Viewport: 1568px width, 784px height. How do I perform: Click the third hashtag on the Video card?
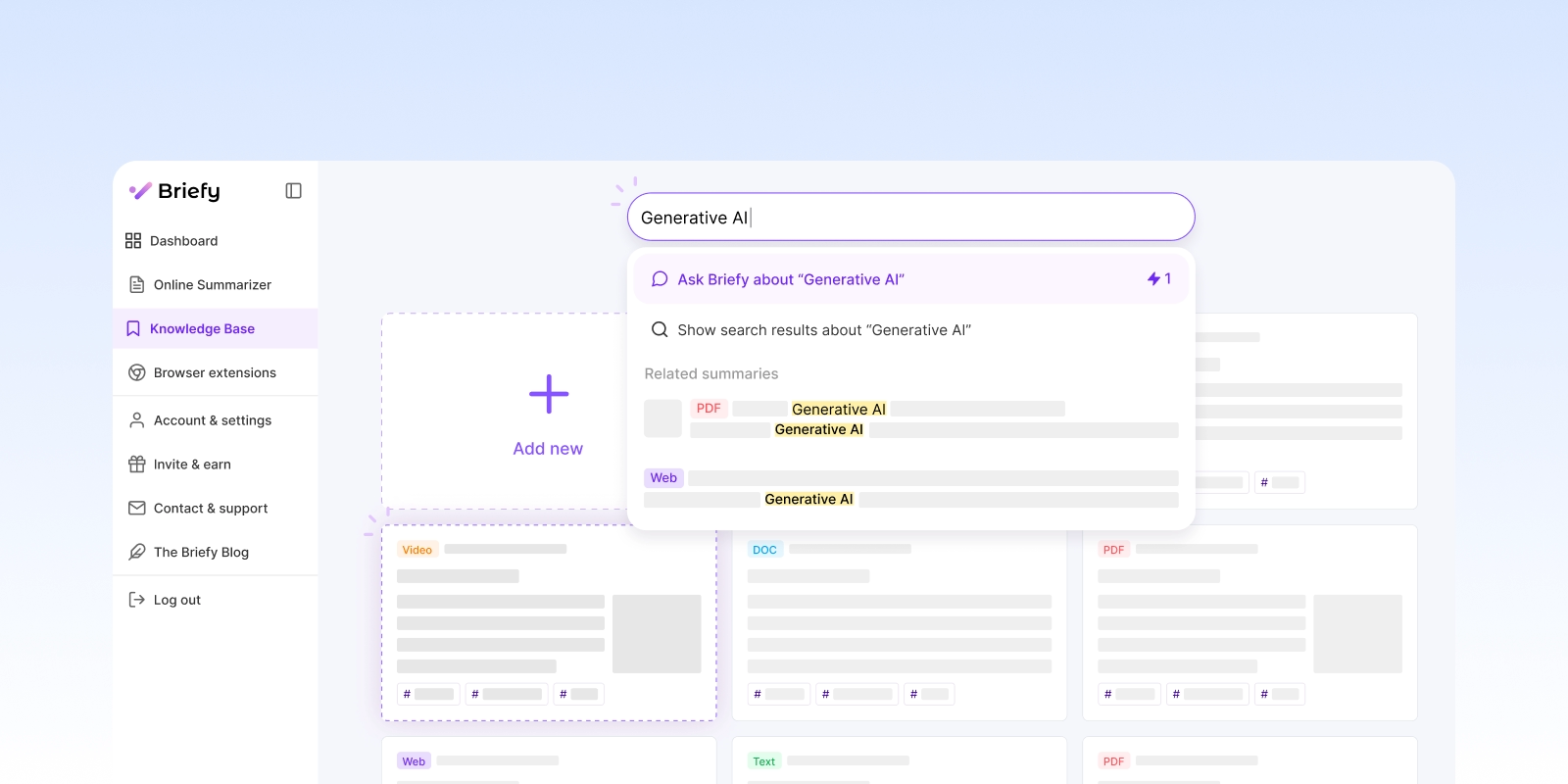578,694
